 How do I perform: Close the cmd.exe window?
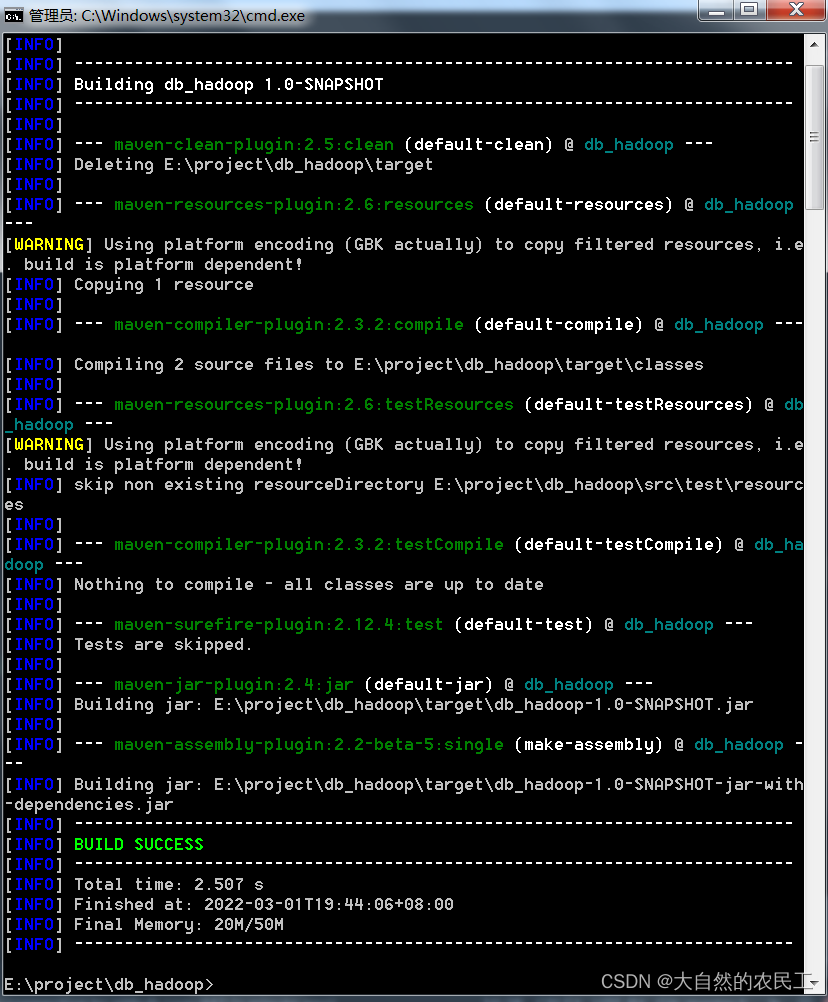point(796,10)
